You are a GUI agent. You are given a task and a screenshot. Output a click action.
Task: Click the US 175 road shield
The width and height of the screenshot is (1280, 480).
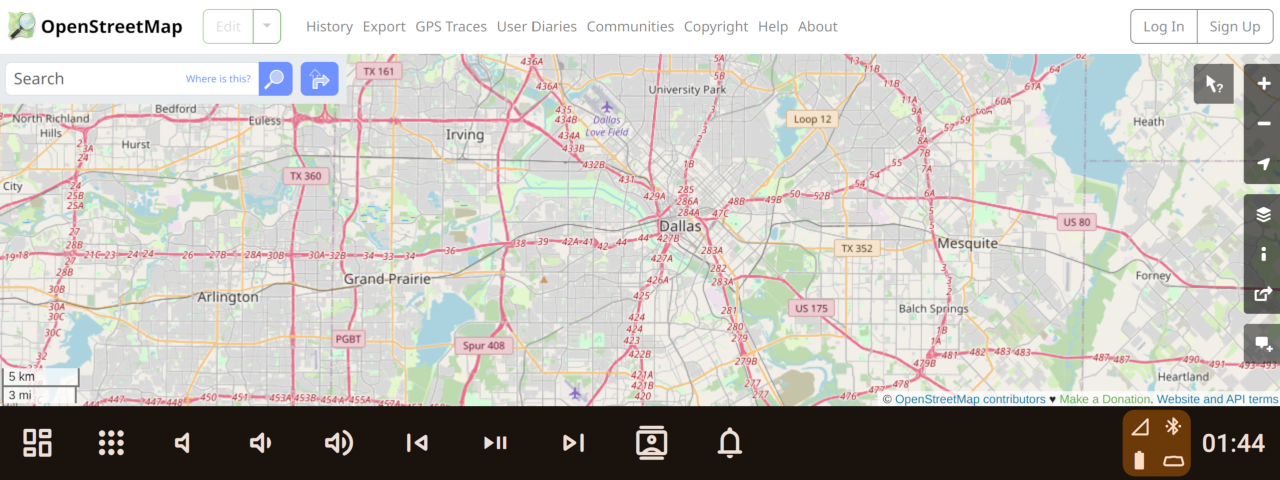(811, 308)
